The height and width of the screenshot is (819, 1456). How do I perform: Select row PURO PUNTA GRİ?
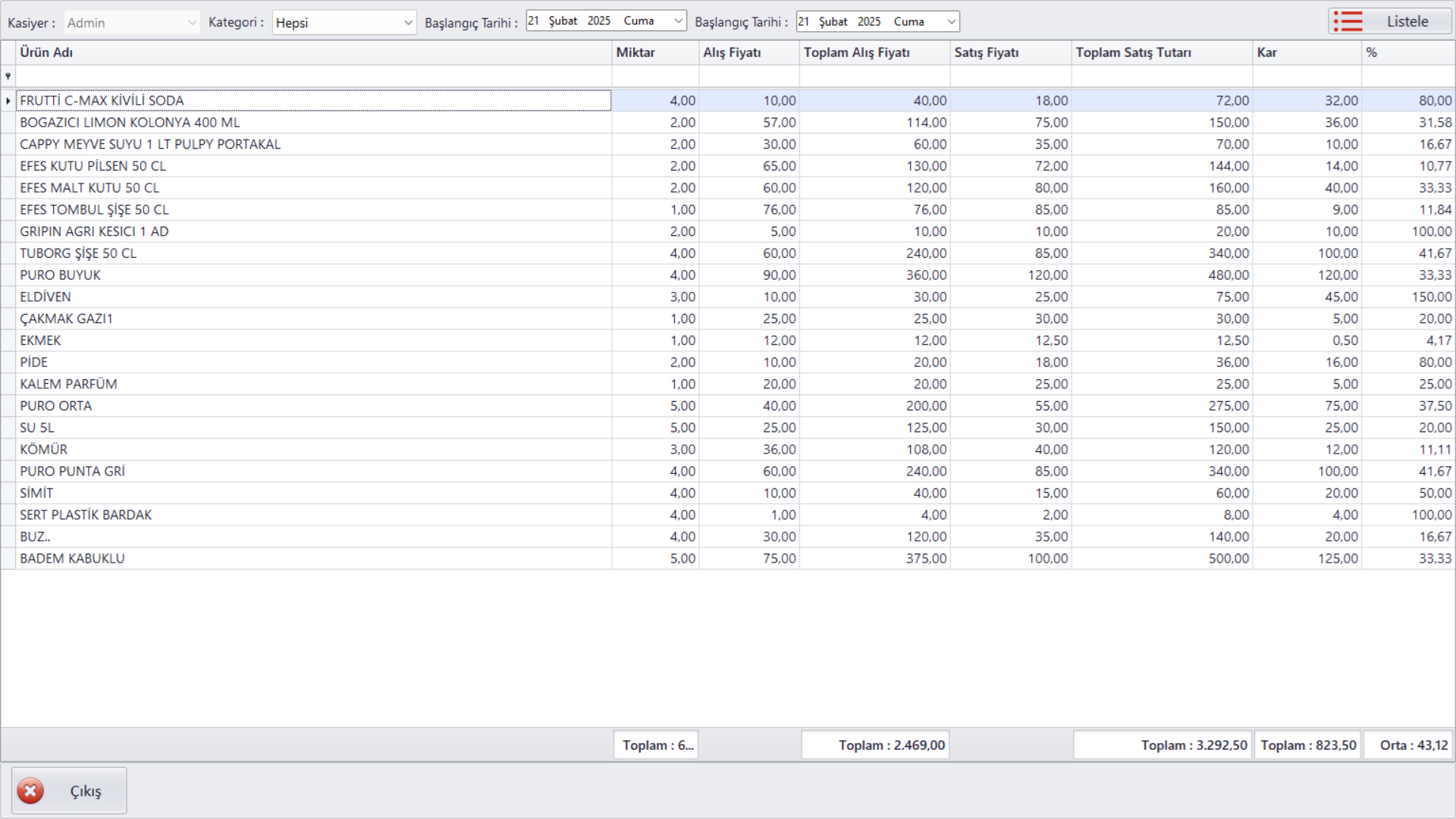coord(728,472)
